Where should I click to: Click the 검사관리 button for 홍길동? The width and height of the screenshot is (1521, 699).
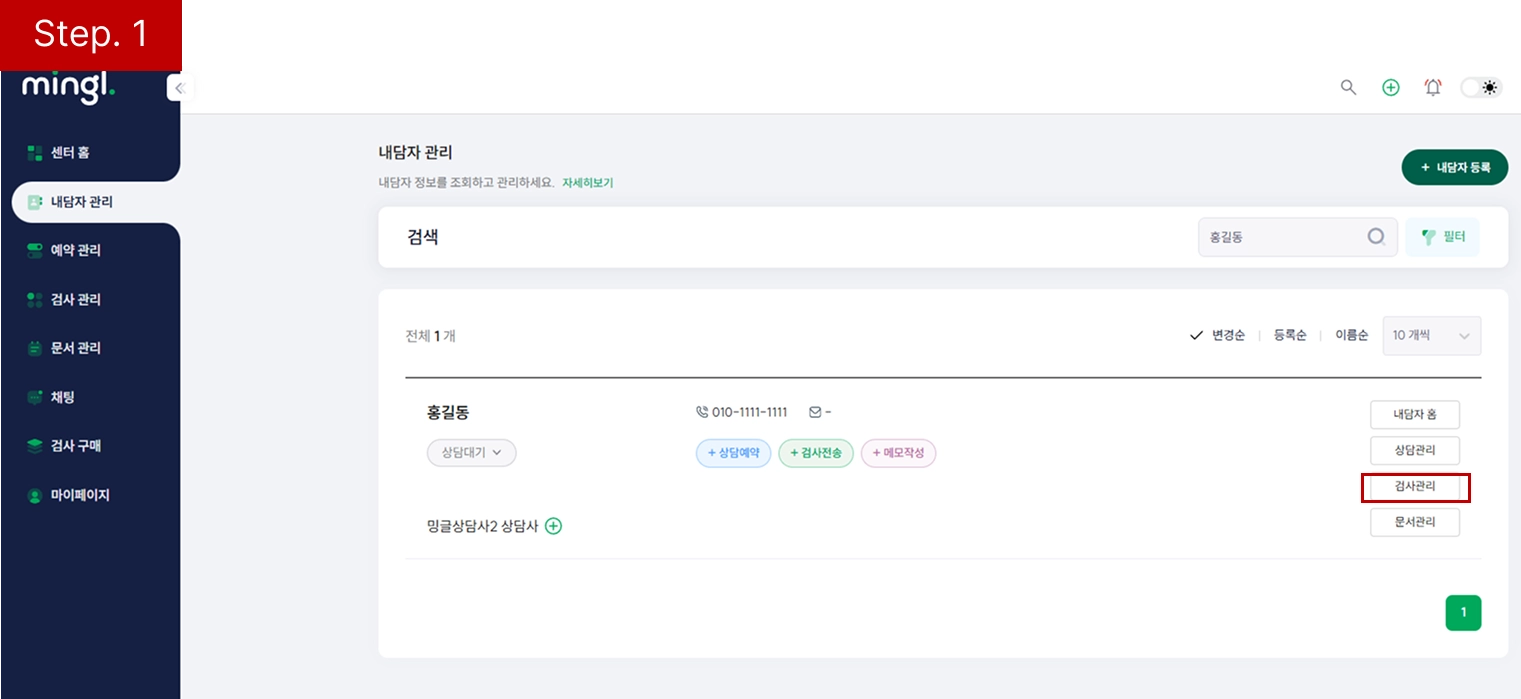pos(1414,487)
